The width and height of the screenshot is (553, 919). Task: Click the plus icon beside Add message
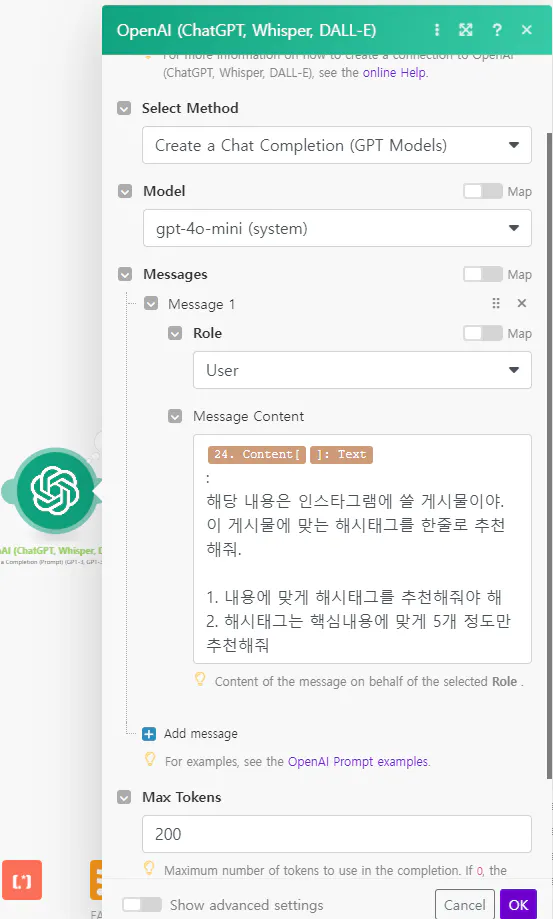pos(149,734)
